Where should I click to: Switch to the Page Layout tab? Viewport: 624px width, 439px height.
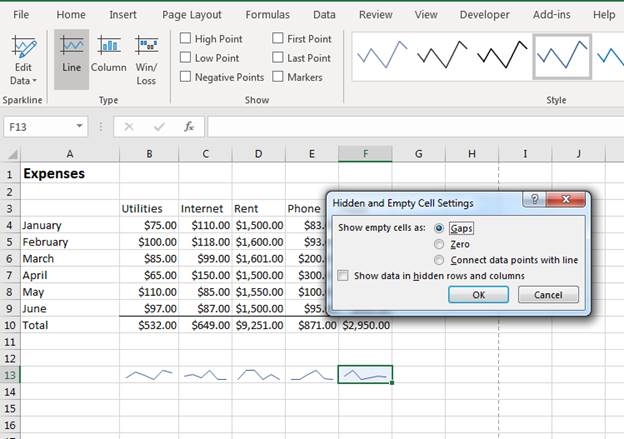(x=191, y=15)
